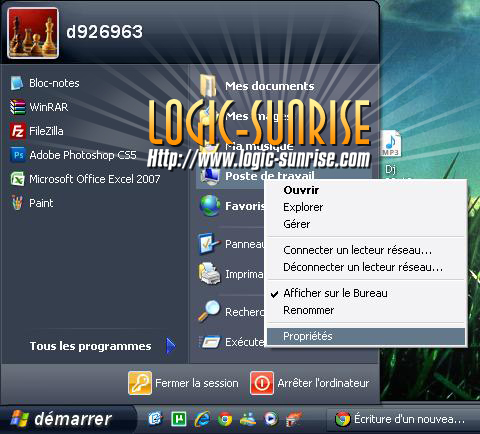The width and height of the screenshot is (480, 434).
Task: Open Bloc-notes from the start menu
Action: (x=45, y=83)
